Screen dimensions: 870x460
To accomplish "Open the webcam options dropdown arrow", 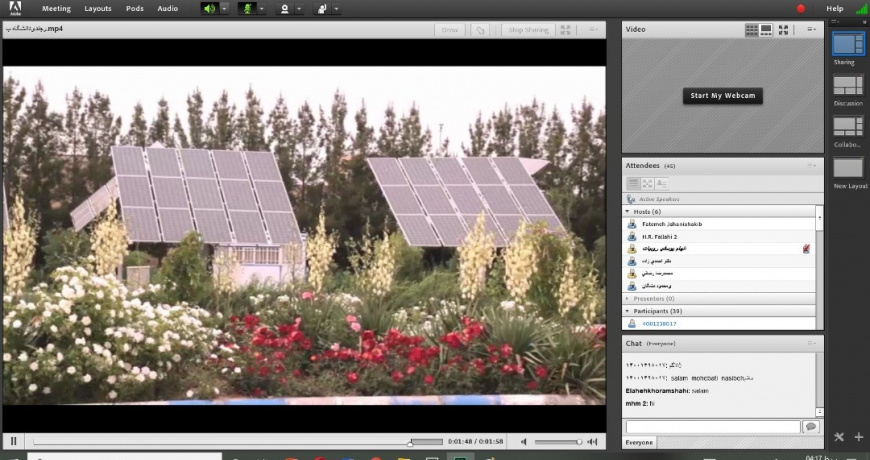I will click(x=299, y=9).
